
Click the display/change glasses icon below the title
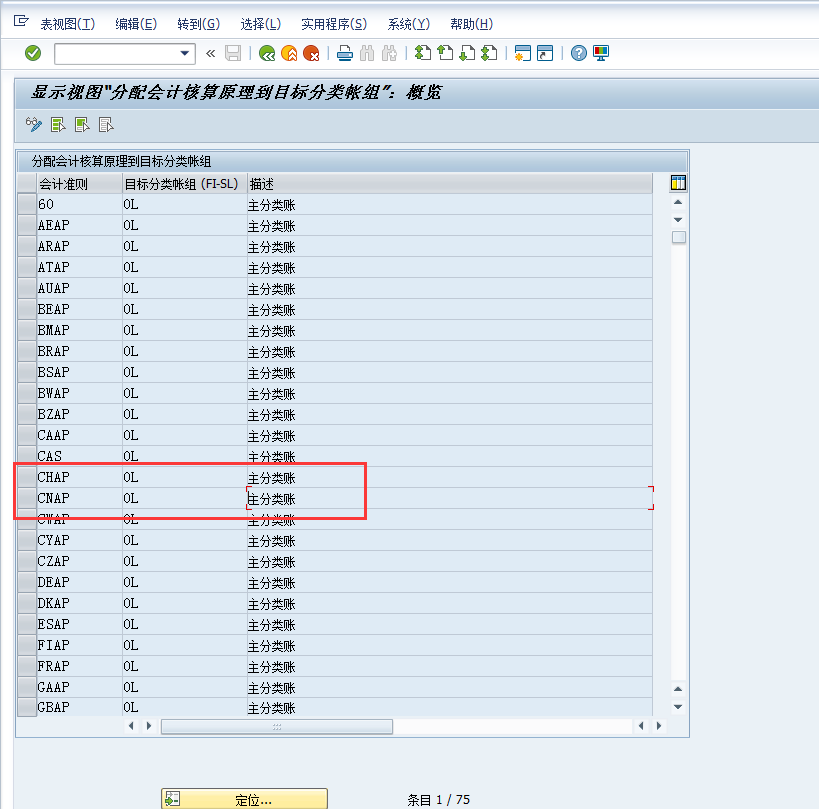click(32, 124)
